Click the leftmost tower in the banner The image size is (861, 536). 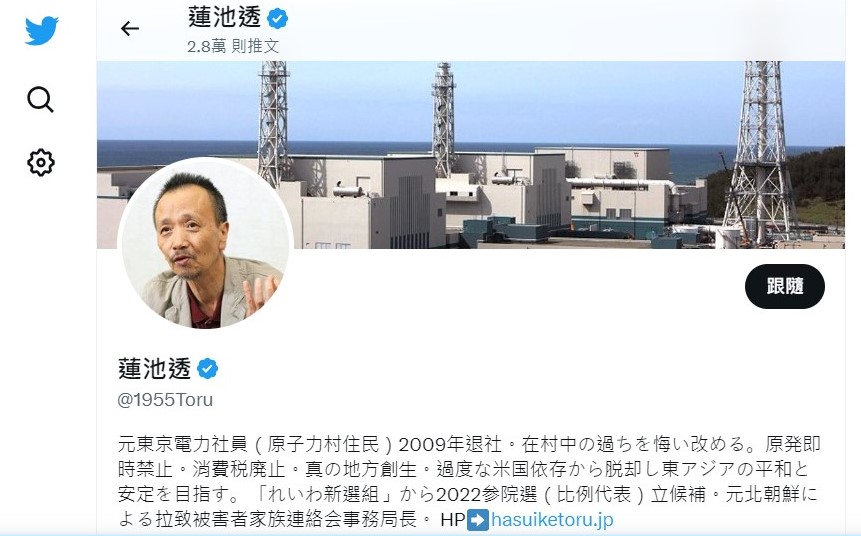click(x=273, y=124)
